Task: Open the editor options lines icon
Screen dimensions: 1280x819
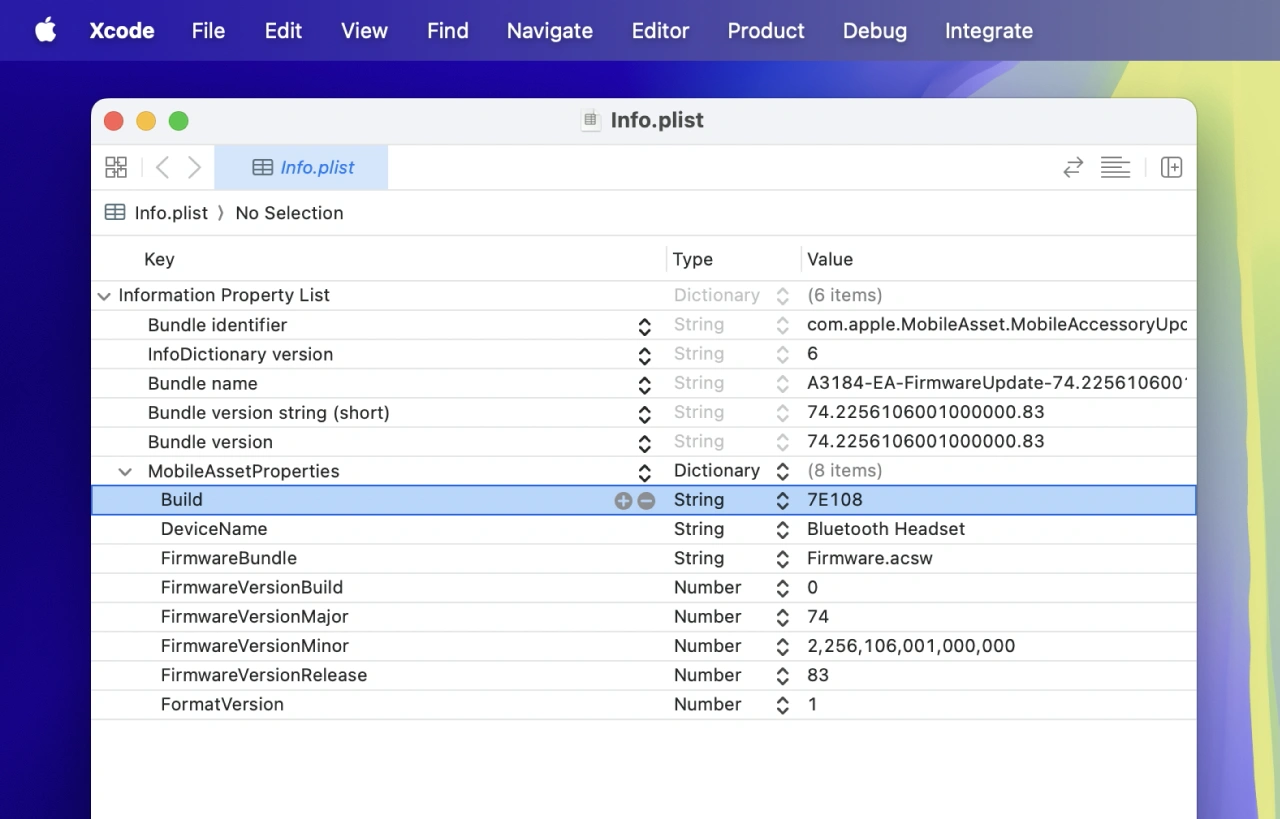Action: pos(1115,167)
